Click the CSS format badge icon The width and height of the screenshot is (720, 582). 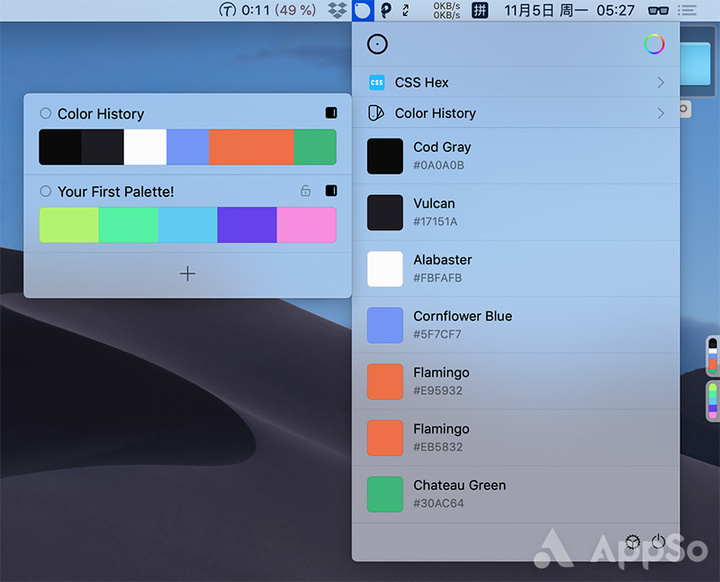tap(377, 83)
